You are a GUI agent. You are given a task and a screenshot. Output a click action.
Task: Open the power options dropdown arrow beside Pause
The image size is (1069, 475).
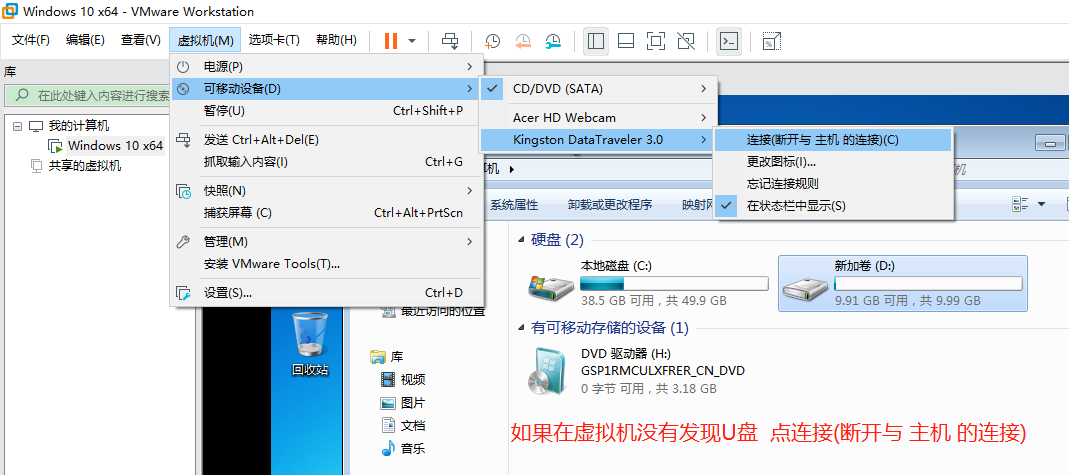click(412, 41)
